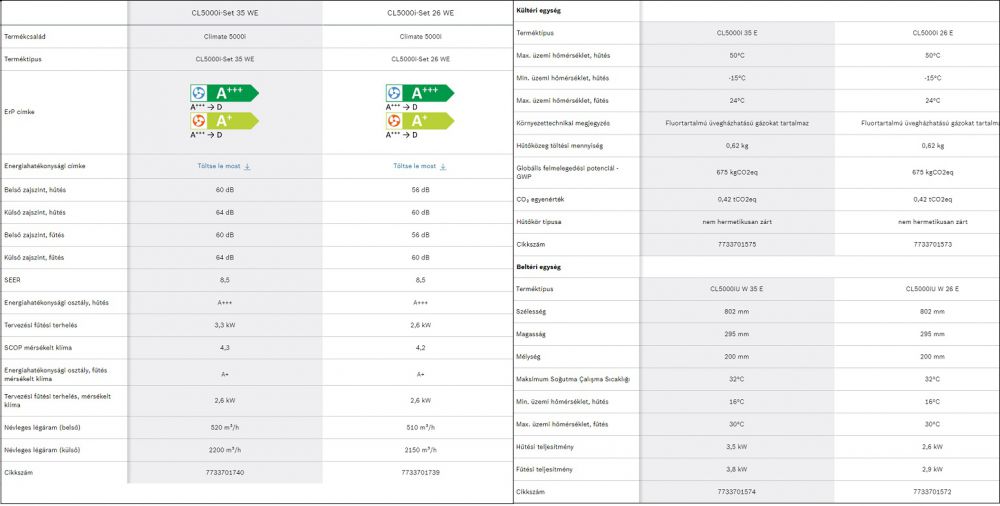Select 'nem hermetikusan zárt' in the CL5000i 35 E column

coord(737,222)
